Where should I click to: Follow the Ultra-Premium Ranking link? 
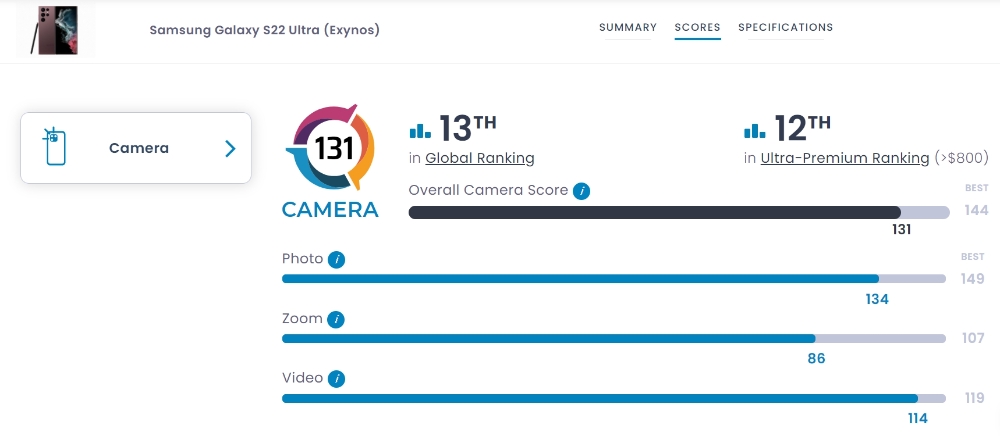pyautogui.click(x=844, y=159)
